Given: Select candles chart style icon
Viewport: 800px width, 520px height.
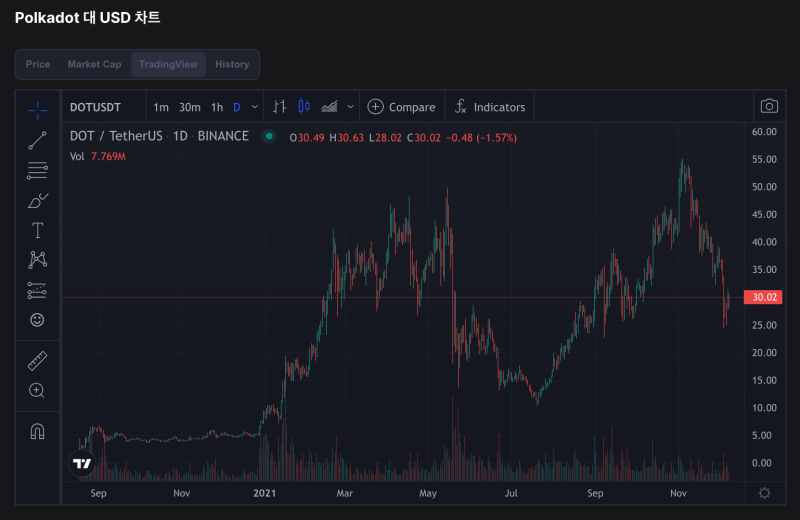Looking at the screenshot, I should coord(304,106).
